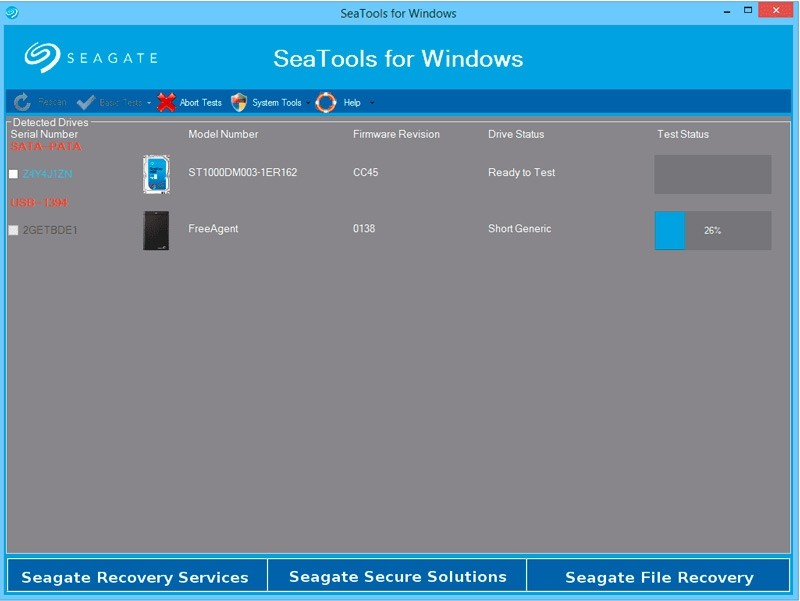
Task: Click the Drive Status column header
Action: pyautogui.click(x=516, y=134)
